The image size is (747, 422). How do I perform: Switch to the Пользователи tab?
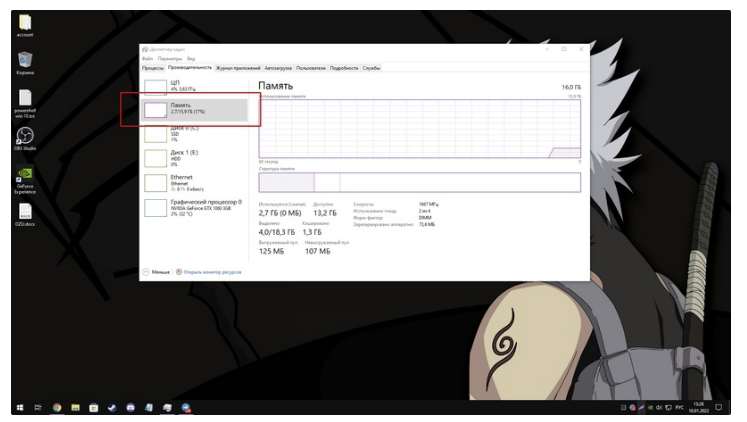pos(311,68)
